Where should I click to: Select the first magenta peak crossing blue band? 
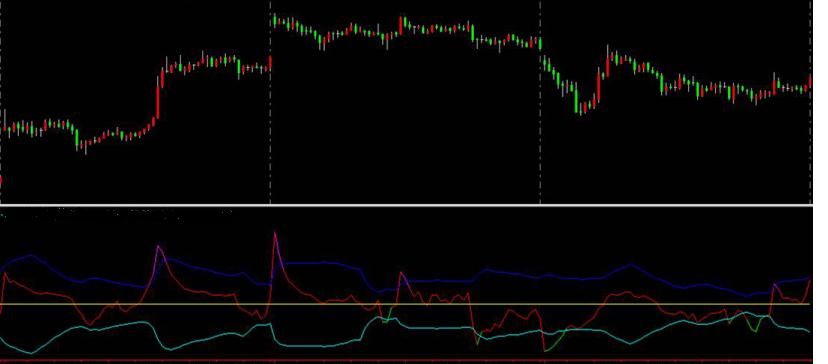(158, 247)
